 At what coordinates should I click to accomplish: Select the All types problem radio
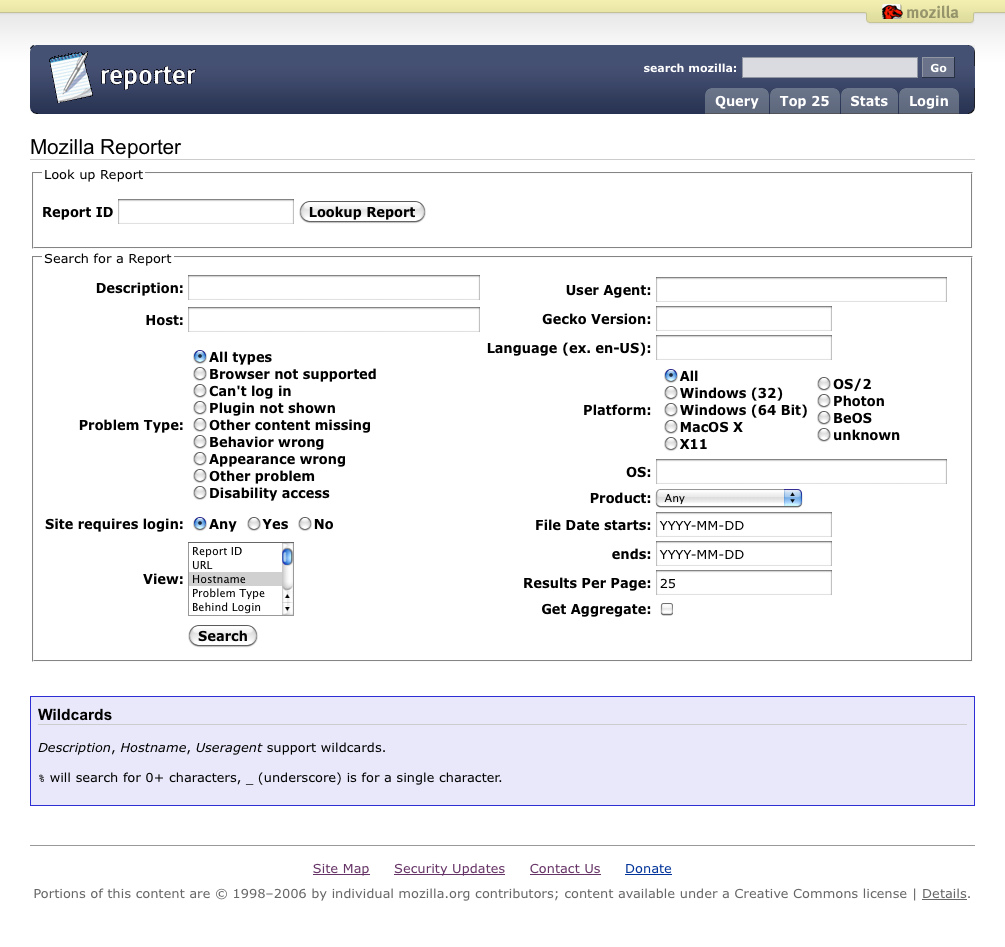coord(200,356)
